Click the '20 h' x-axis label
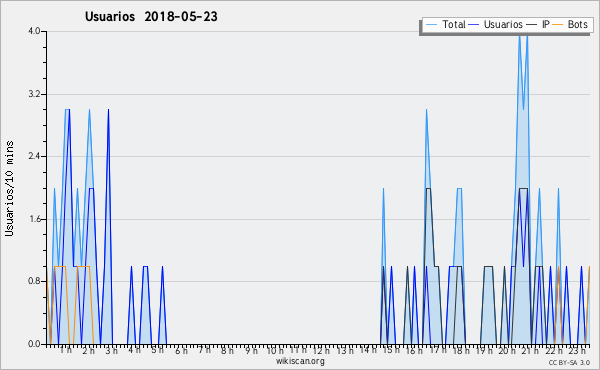Image resolution: width=600 pixels, height=370 pixels. click(x=507, y=351)
